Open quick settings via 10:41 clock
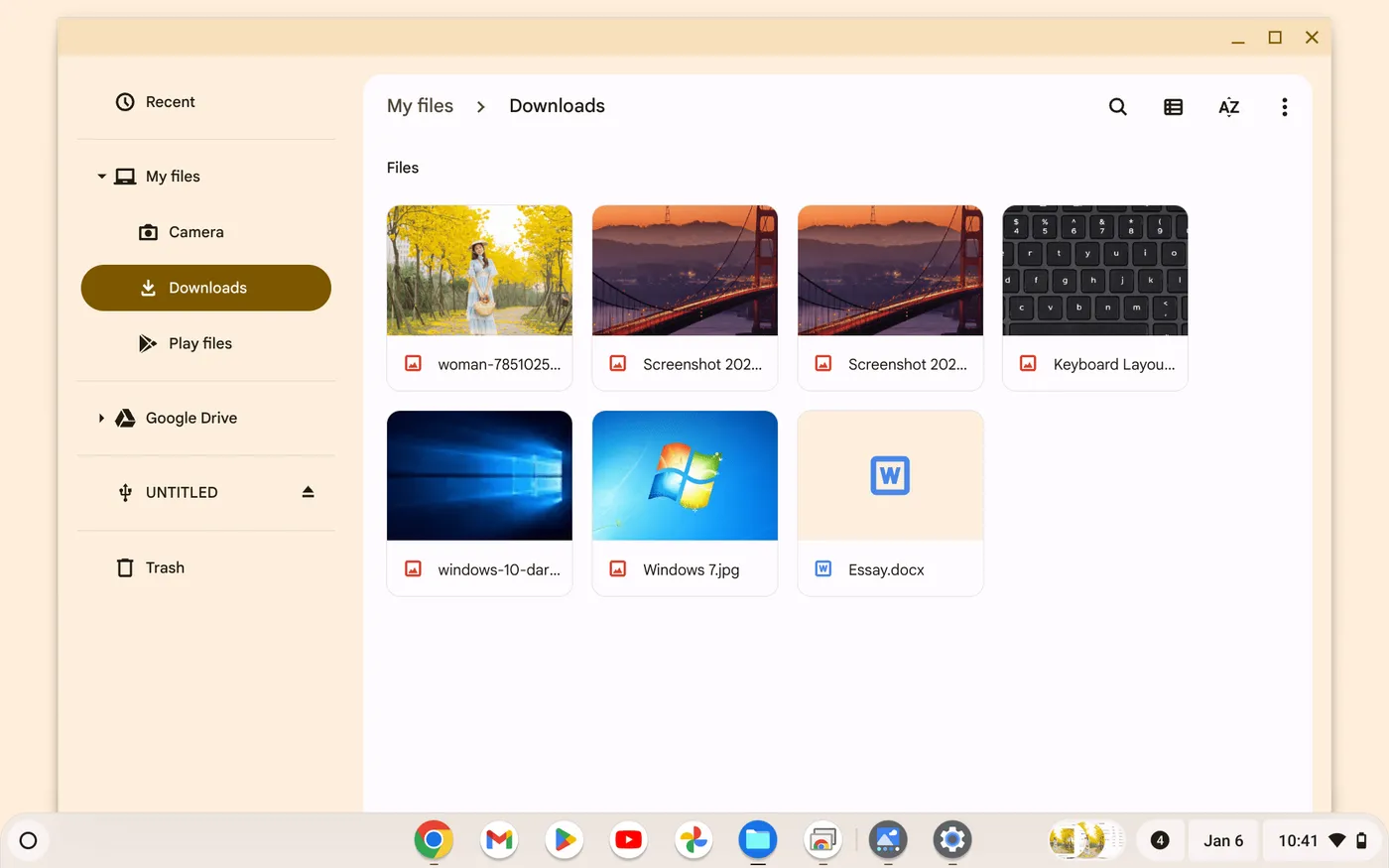 [1324, 840]
